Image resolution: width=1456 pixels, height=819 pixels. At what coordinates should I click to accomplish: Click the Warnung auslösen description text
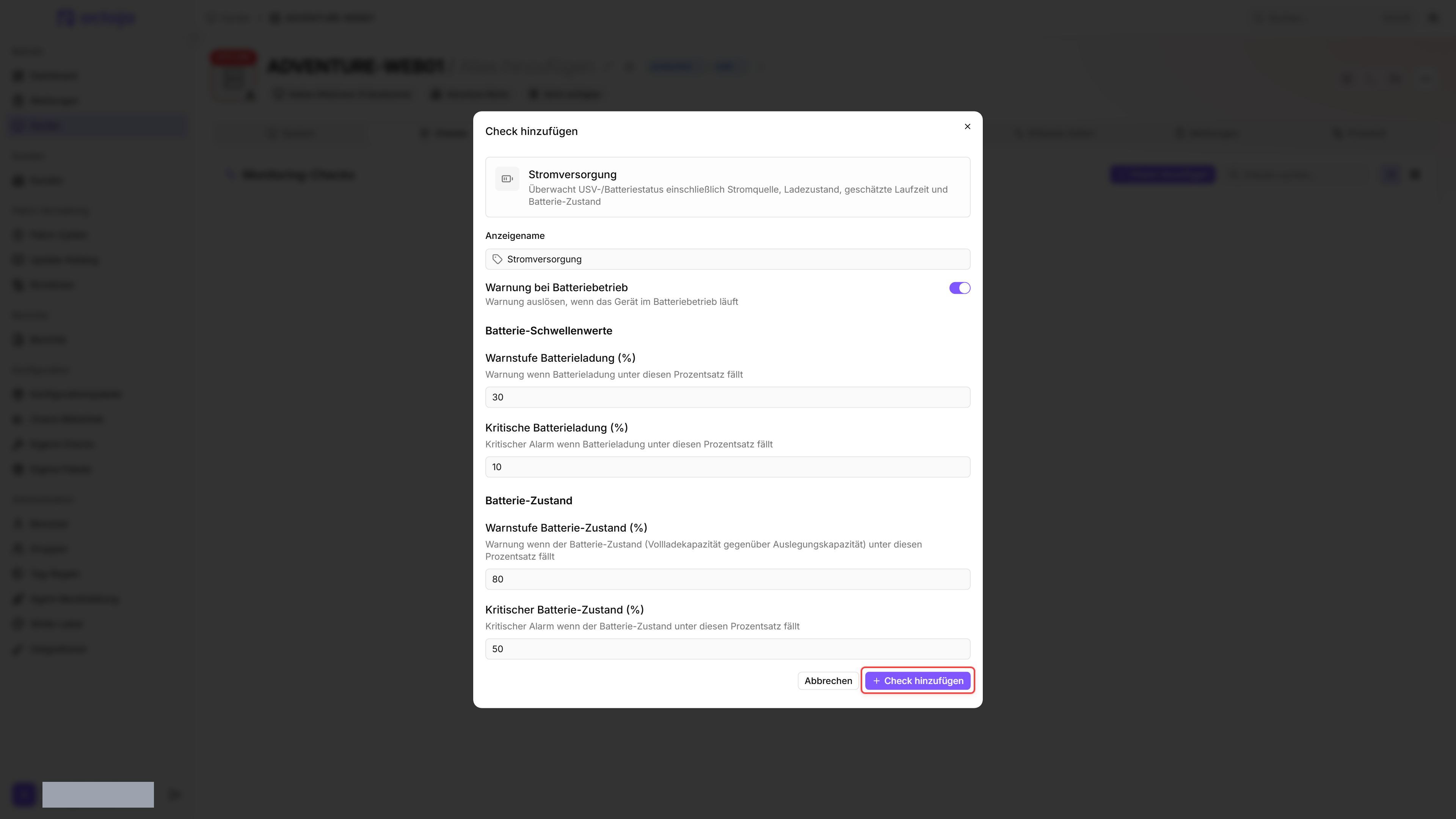[x=612, y=302]
